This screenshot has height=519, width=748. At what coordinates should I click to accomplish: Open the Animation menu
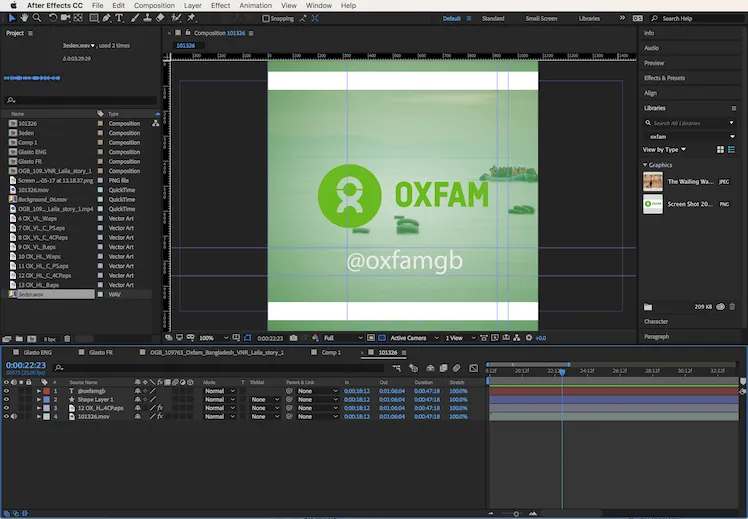pos(256,5)
